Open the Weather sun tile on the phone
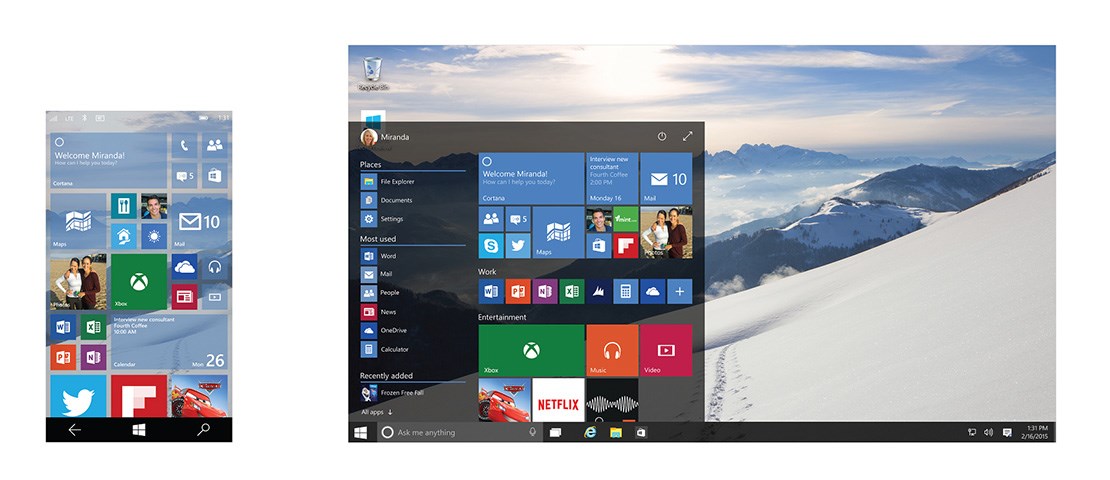 [154, 236]
